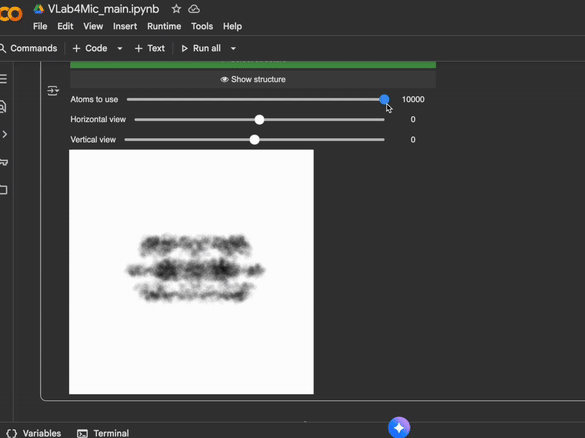The width and height of the screenshot is (585, 438).
Task: Click the Colab logo
Action: click(10, 14)
